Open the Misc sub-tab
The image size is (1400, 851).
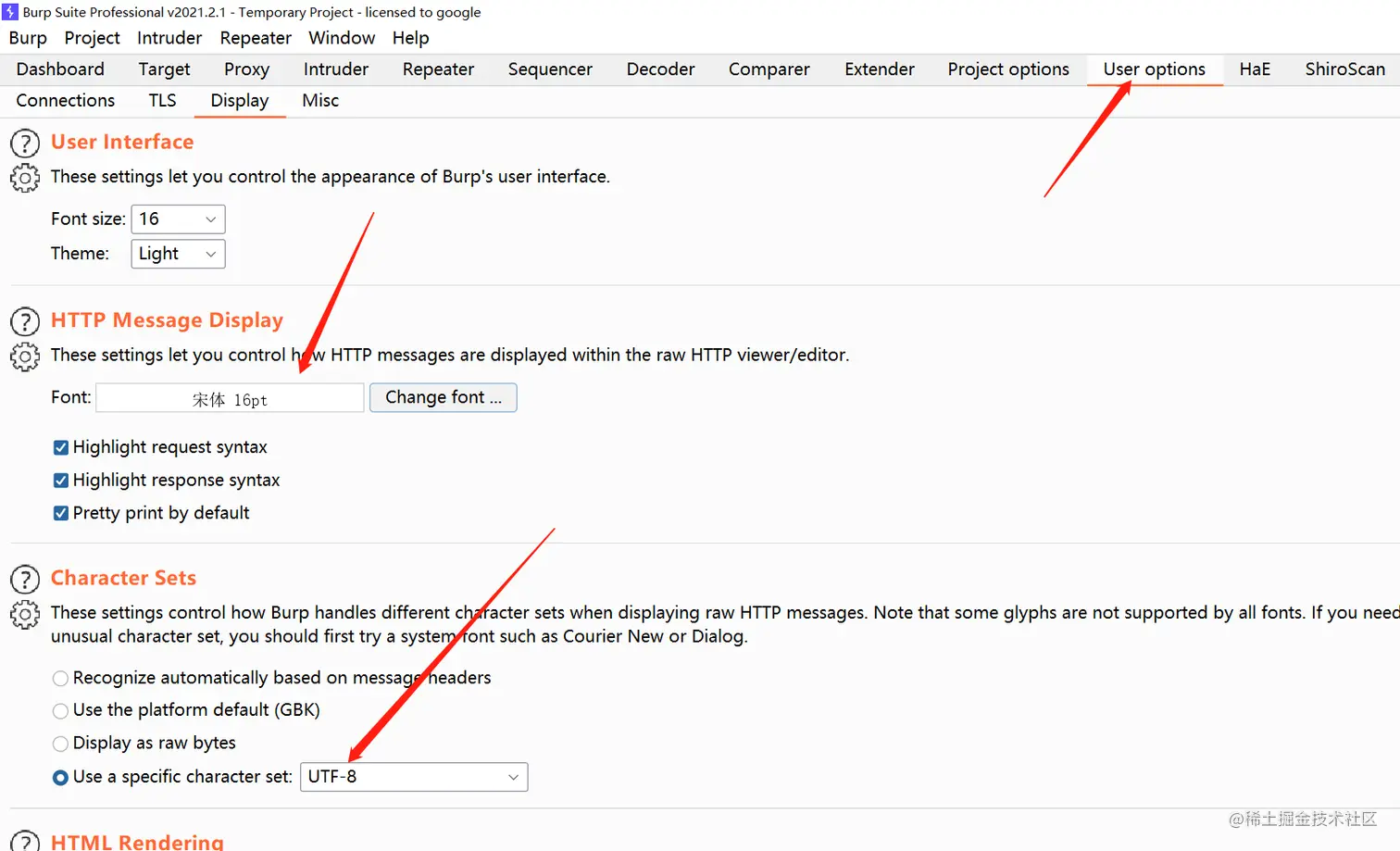tap(320, 101)
